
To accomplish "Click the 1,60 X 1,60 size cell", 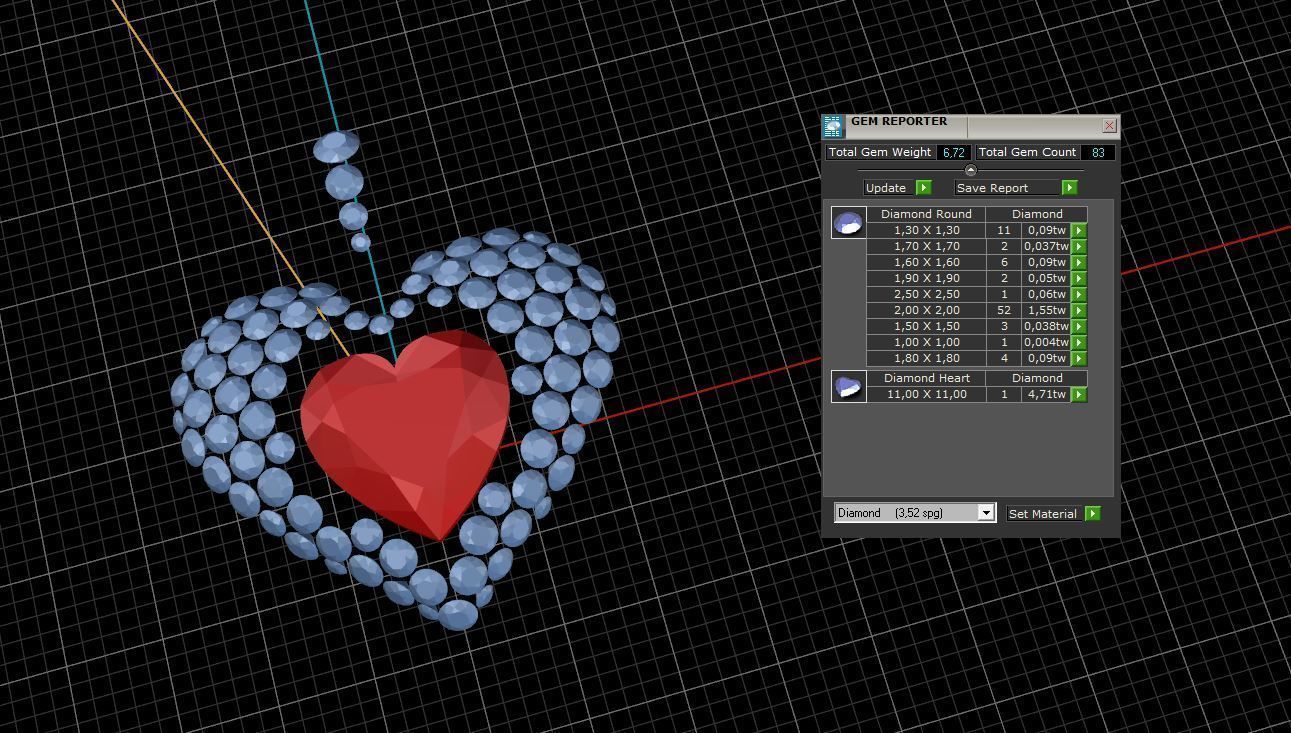I will [926, 262].
